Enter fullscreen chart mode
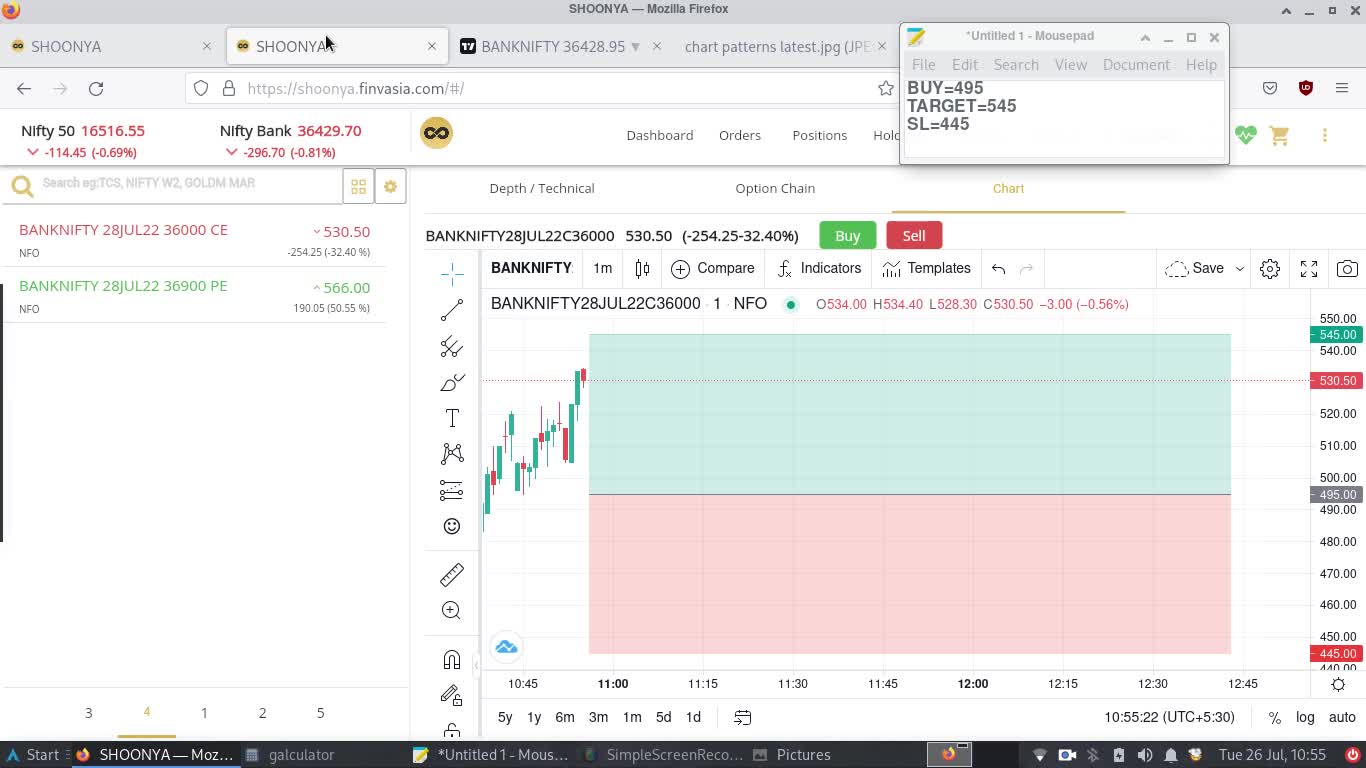1366x768 pixels. pos(1309,268)
